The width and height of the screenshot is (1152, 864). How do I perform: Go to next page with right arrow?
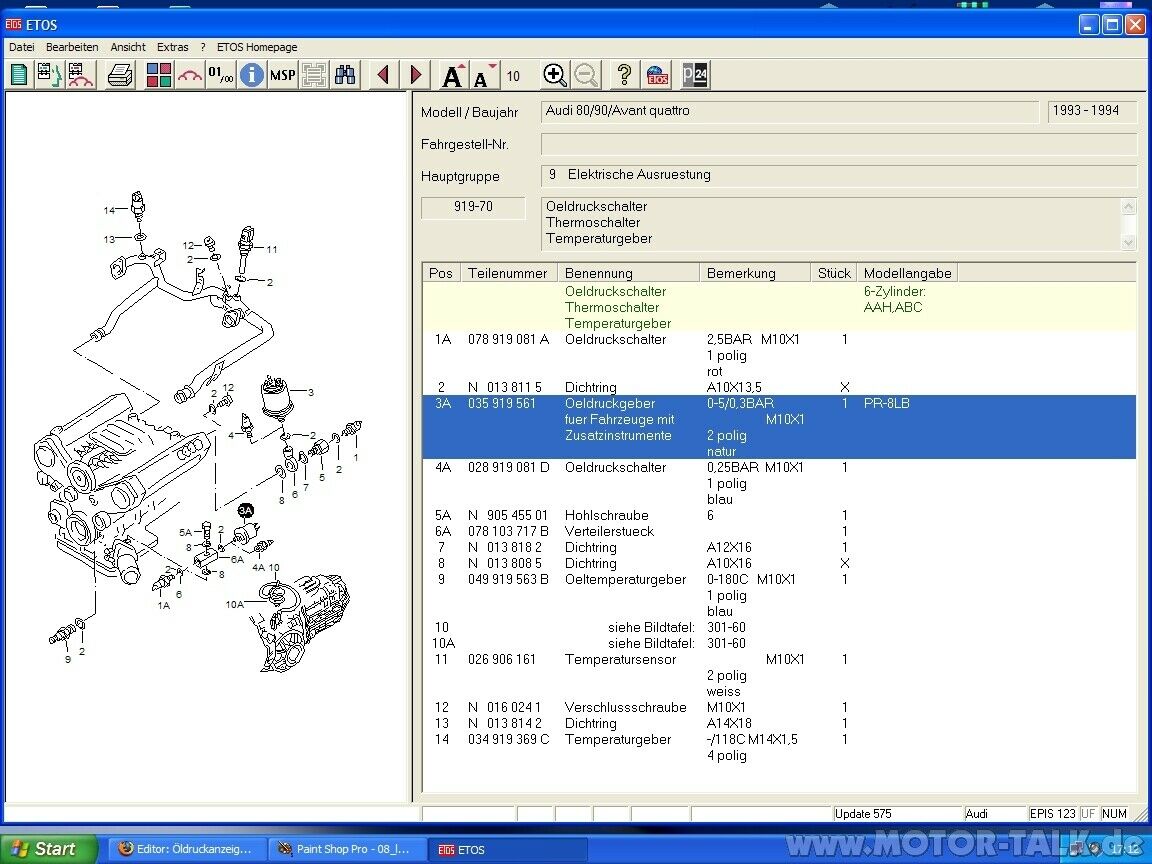(x=416, y=75)
